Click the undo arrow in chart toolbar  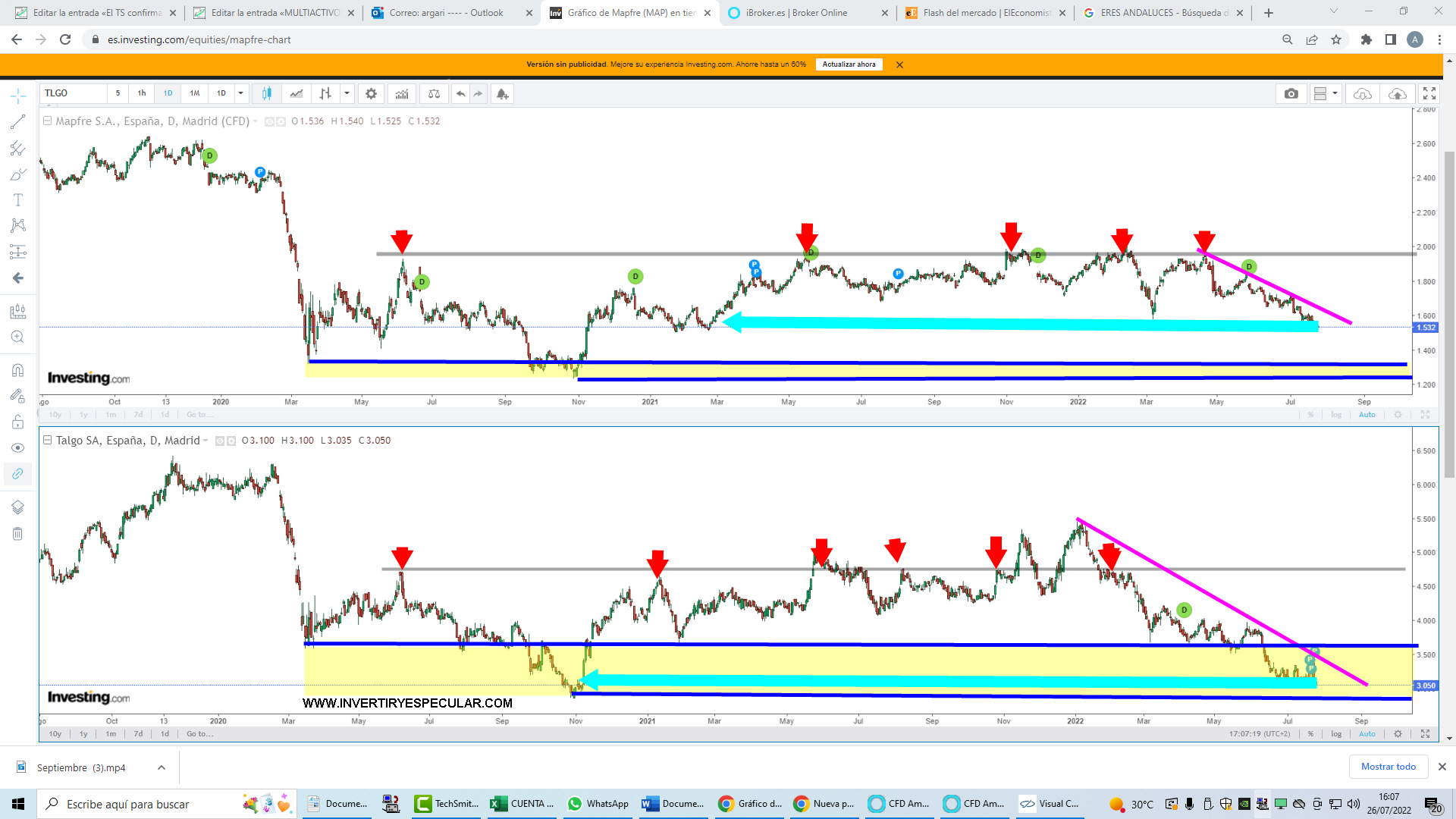click(460, 93)
